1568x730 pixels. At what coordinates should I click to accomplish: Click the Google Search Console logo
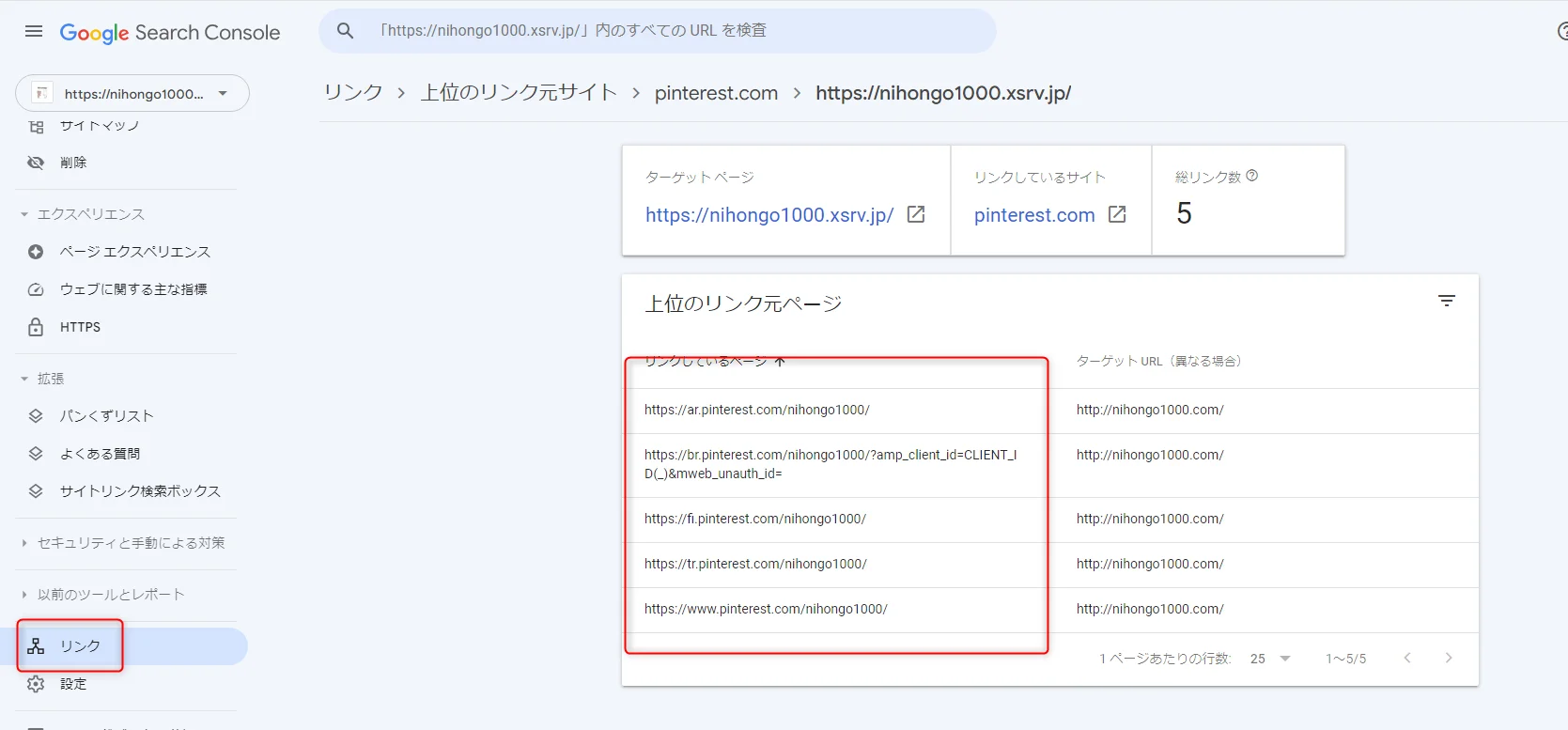pyautogui.click(x=170, y=32)
